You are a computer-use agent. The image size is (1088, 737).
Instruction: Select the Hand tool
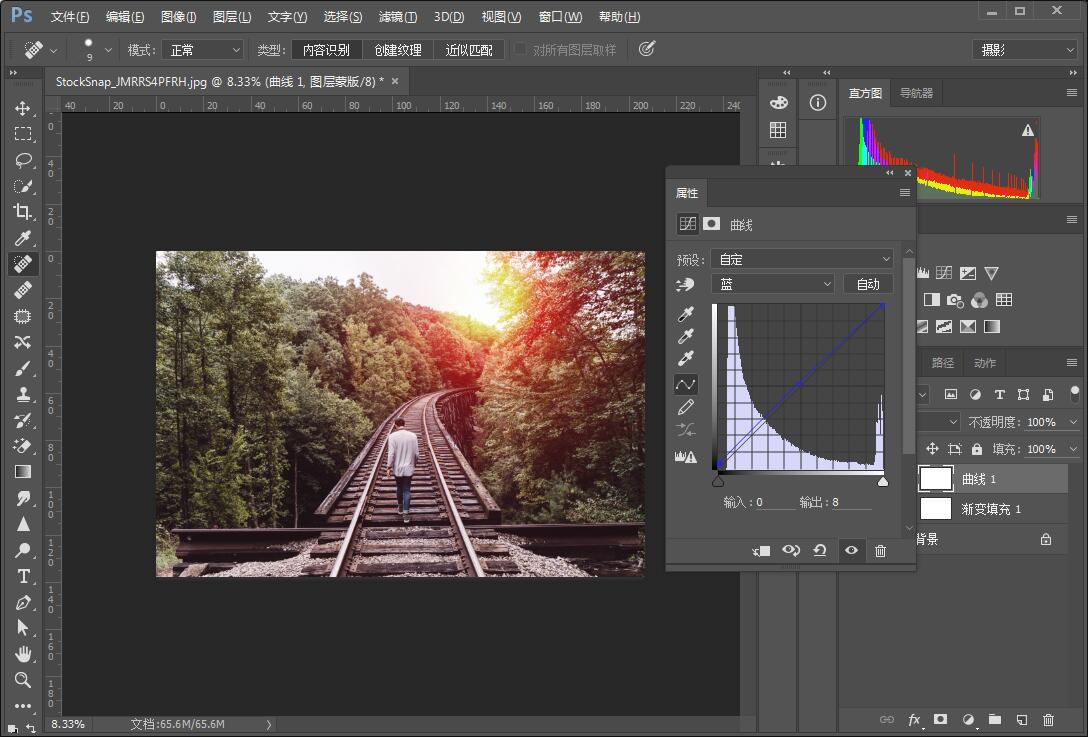coord(23,654)
